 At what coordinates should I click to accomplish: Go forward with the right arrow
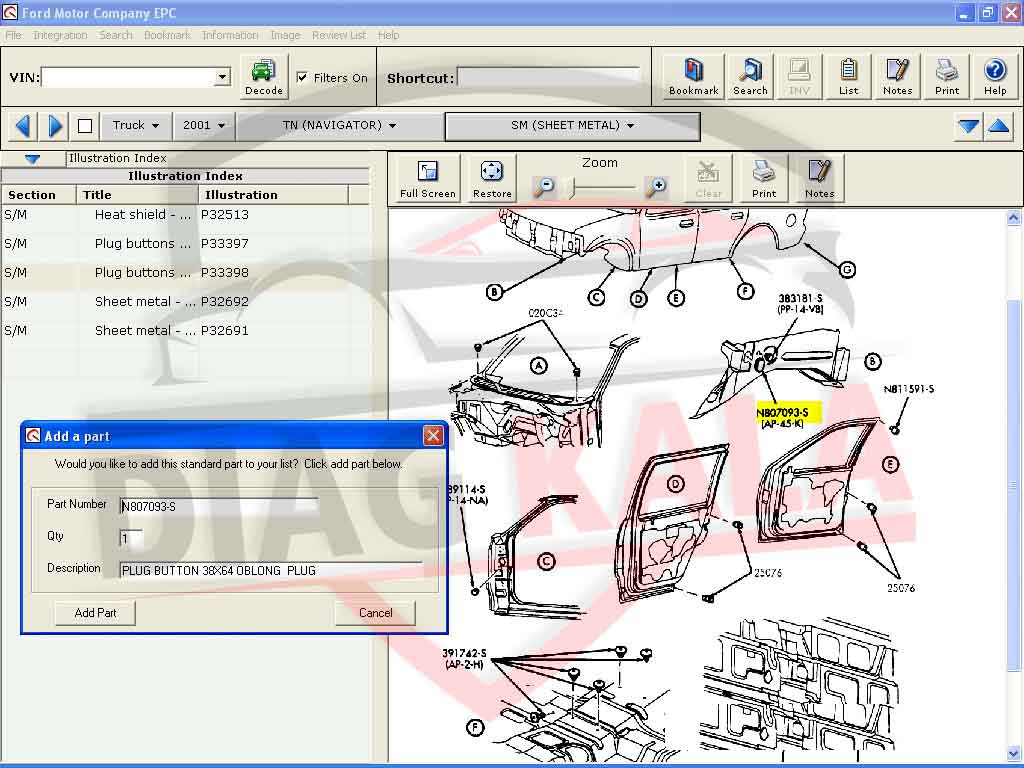pyautogui.click(x=56, y=125)
